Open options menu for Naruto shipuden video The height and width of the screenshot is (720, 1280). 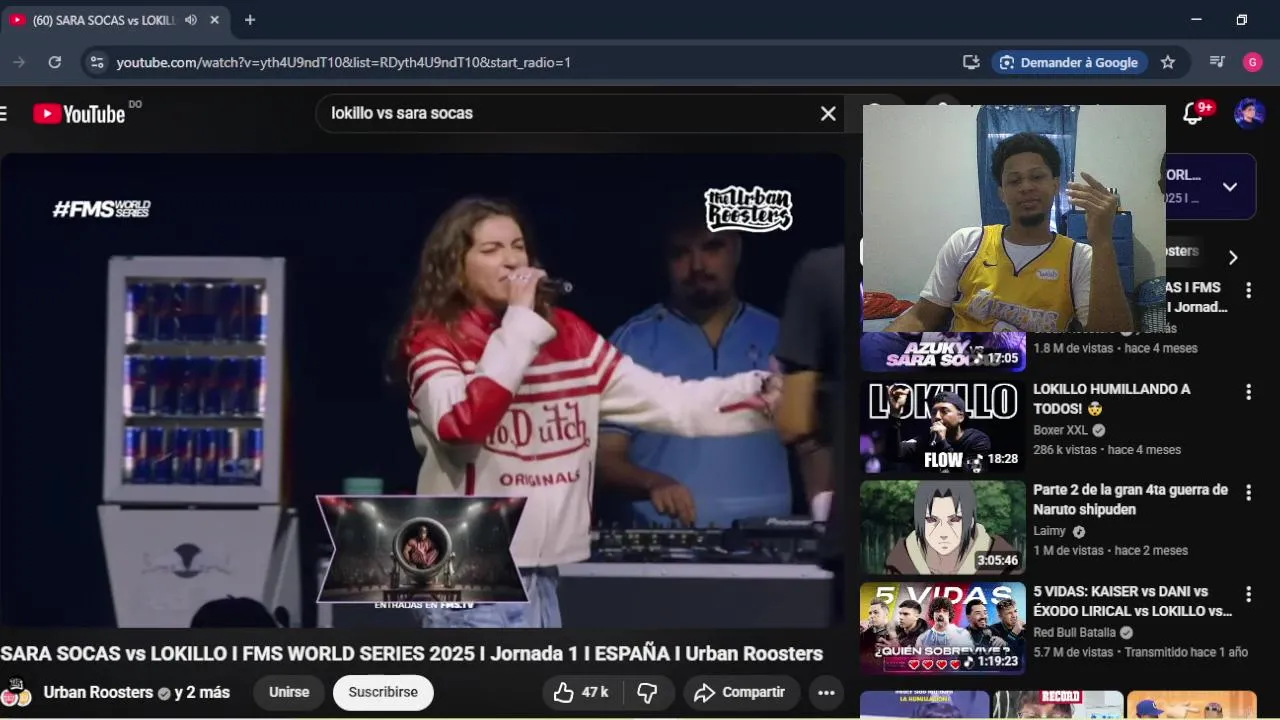click(1248, 493)
